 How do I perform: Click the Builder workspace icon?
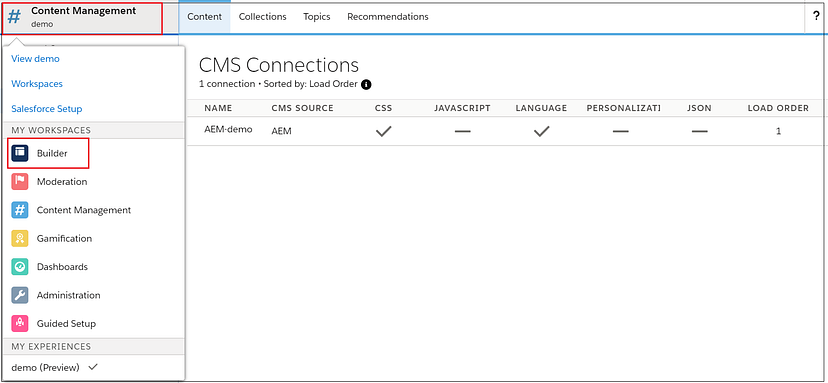click(20, 153)
